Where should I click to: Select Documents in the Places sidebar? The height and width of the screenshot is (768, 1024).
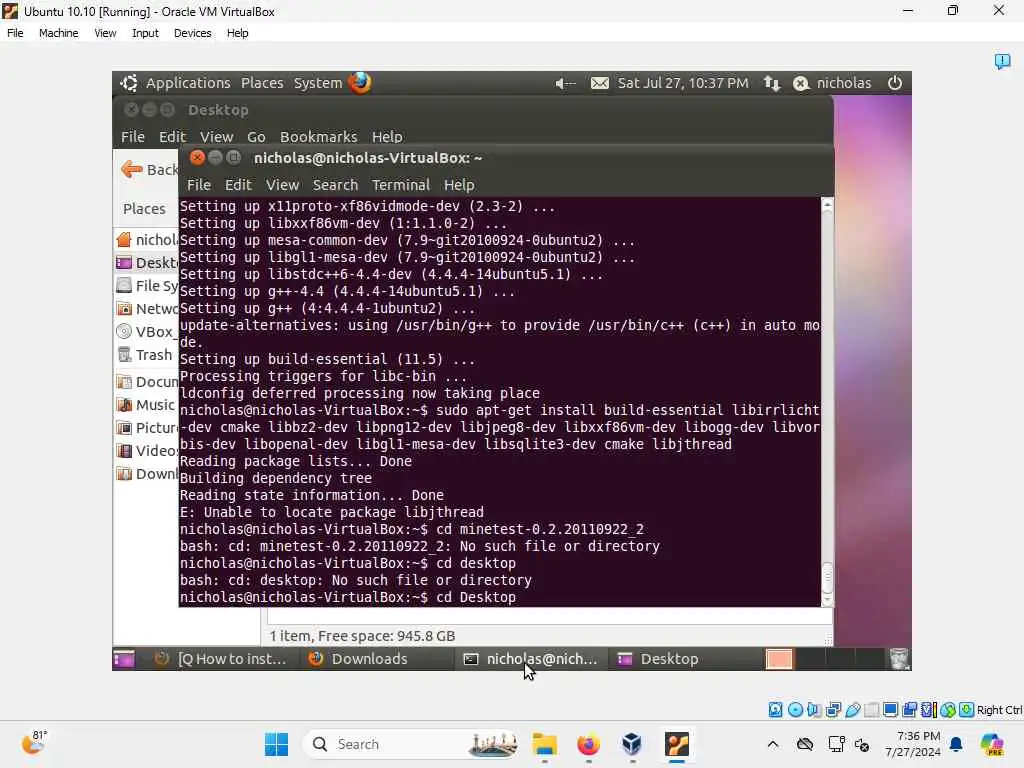click(147, 381)
